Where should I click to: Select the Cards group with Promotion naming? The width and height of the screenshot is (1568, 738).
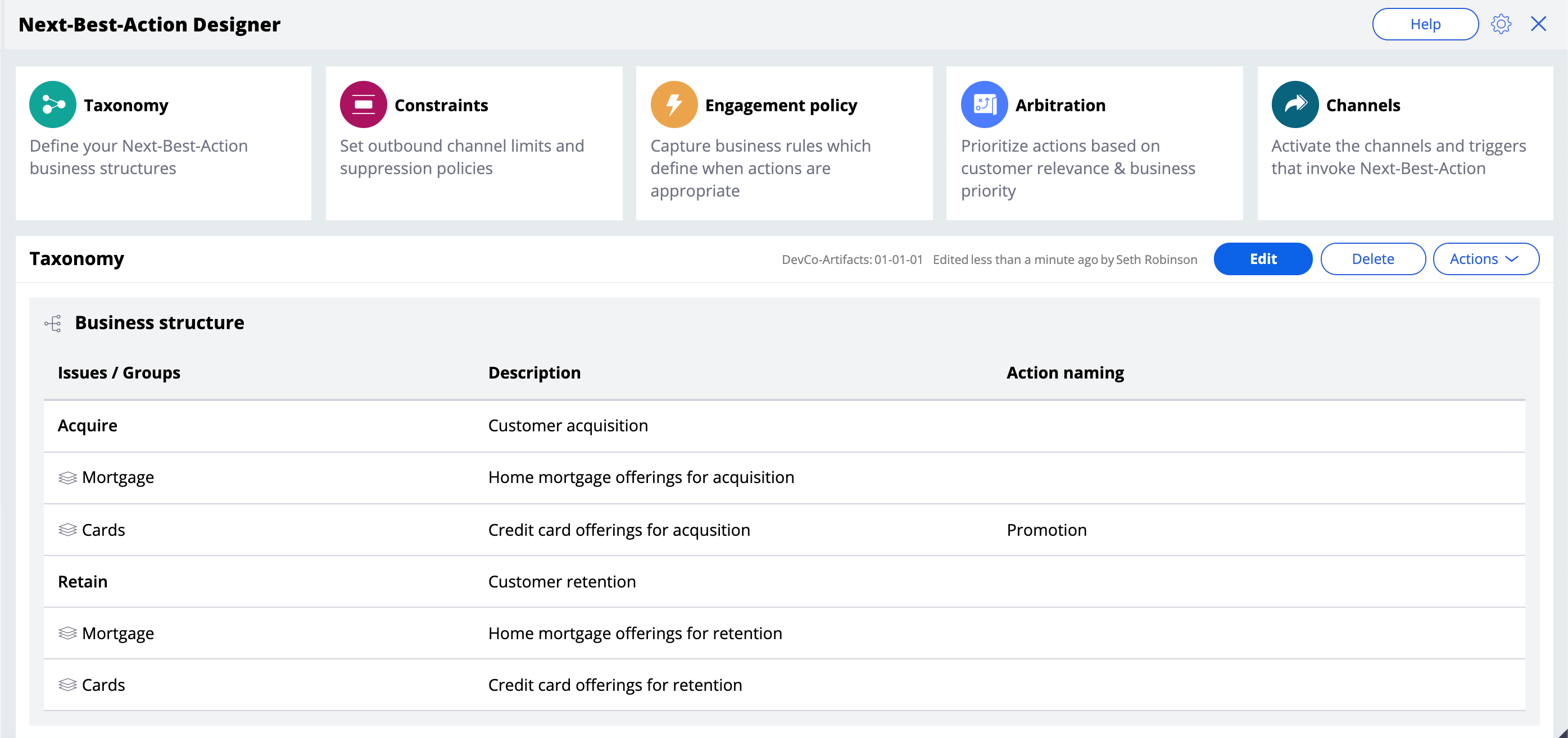click(x=103, y=530)
